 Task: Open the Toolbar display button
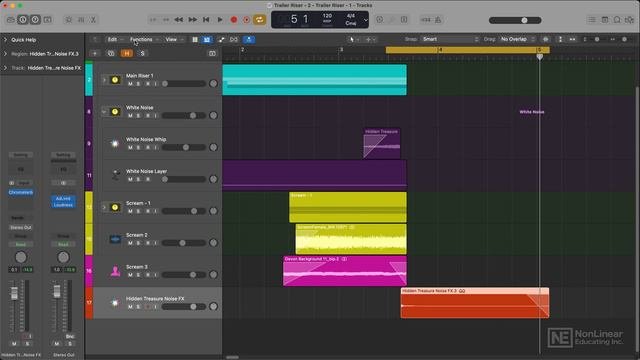point(48,20)
